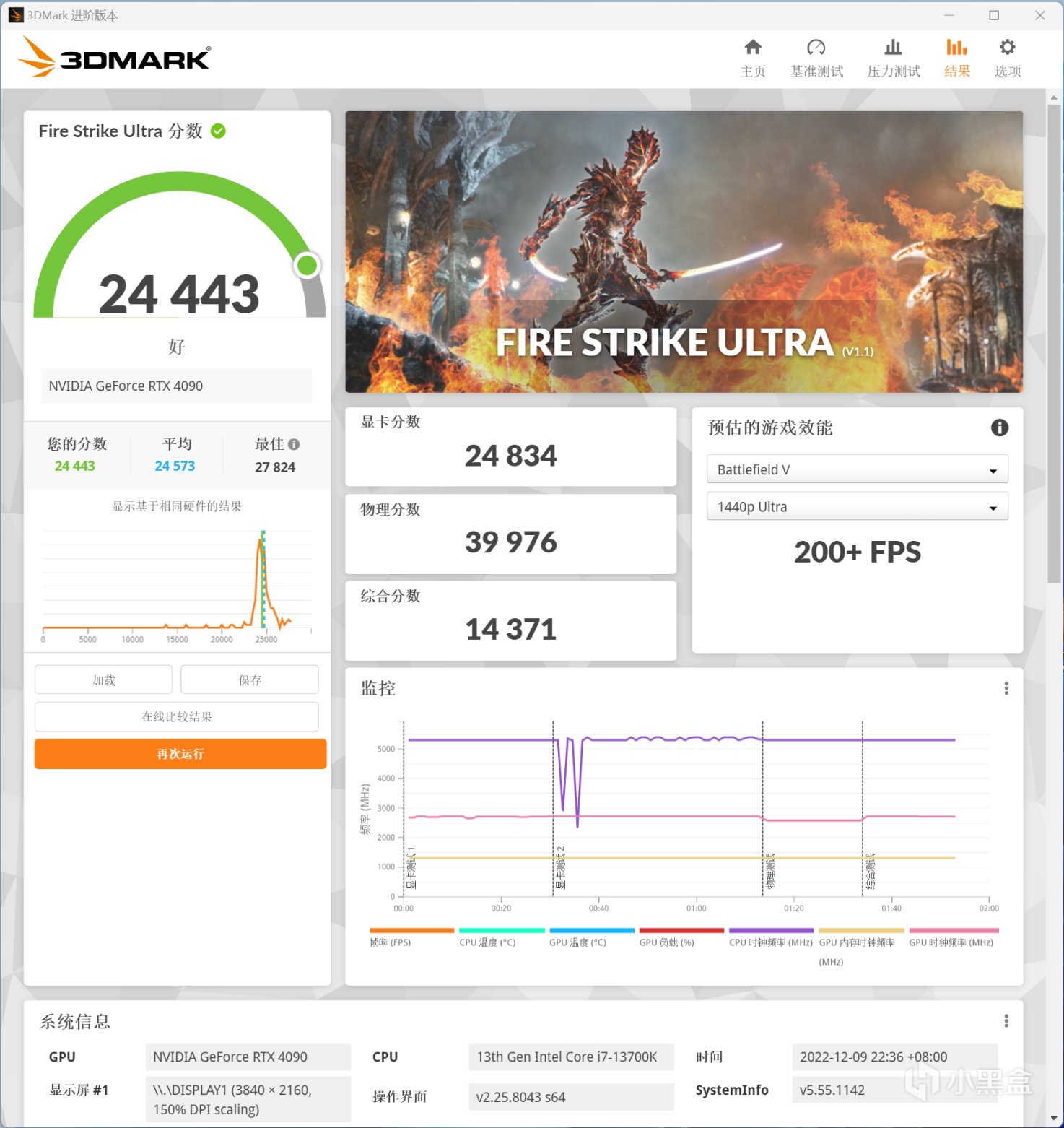Viewport: 1064px width, 1128px height.
Task: Click the green validation checkmark beside 分数
Action: tap(218, 131)
